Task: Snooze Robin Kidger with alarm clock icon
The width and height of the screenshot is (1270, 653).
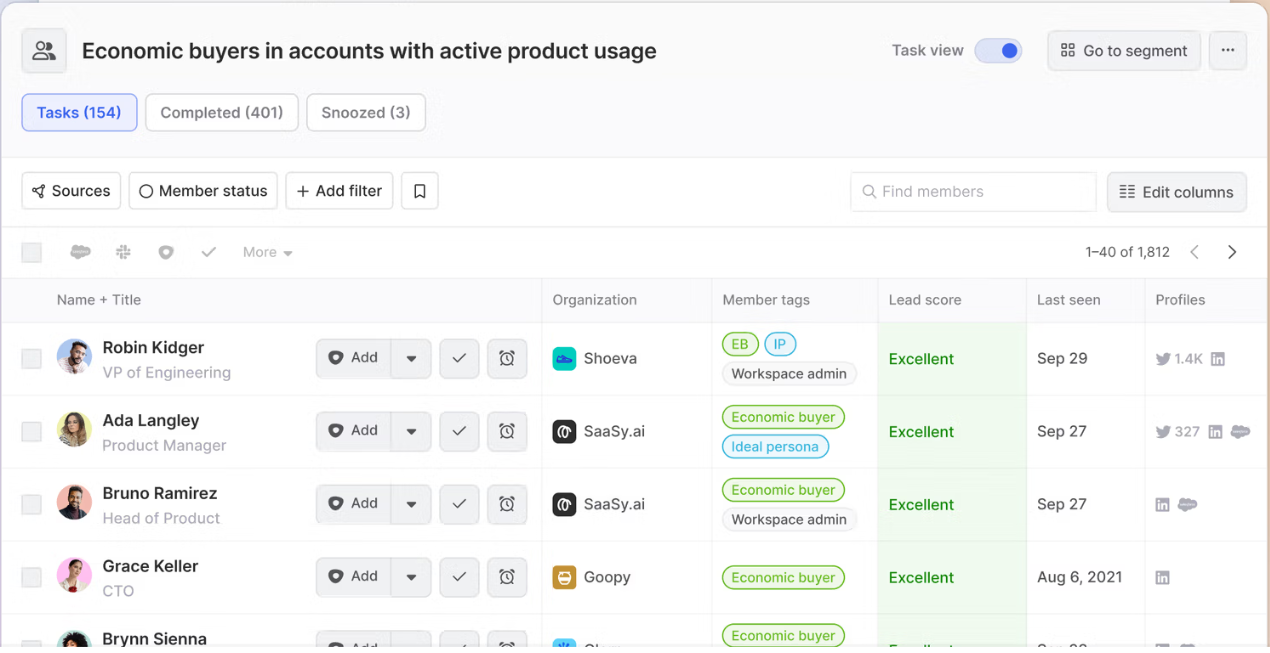Action: 507,358
